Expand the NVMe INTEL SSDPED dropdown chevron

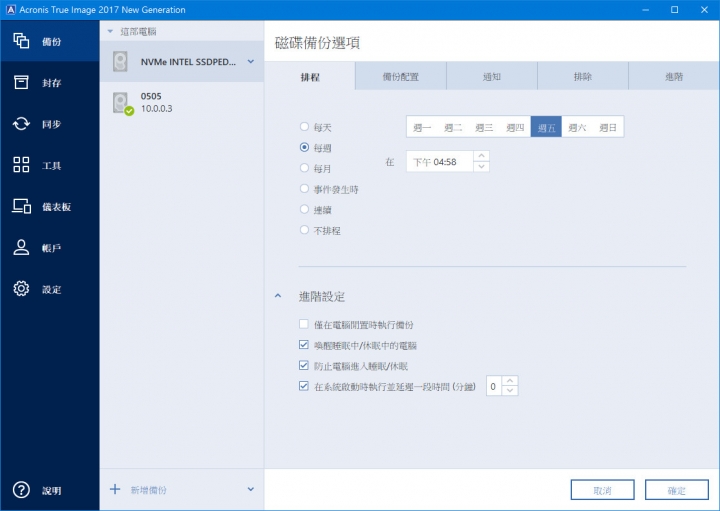click(x=251, y=62)
